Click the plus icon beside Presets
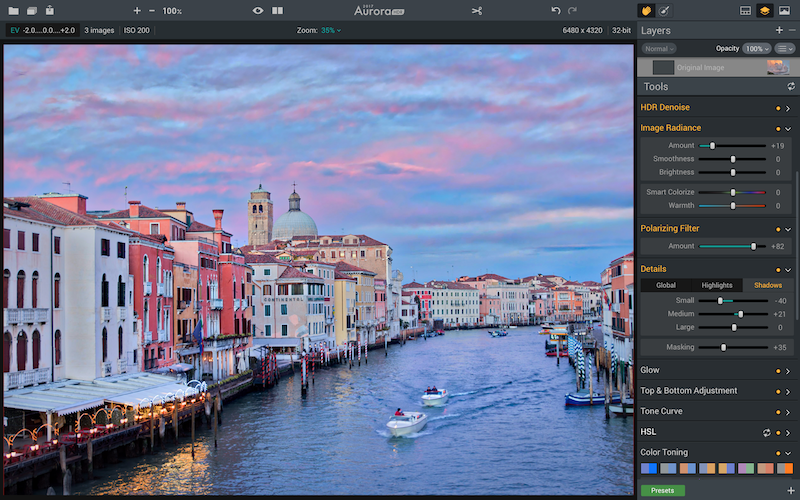 (790, 490)
